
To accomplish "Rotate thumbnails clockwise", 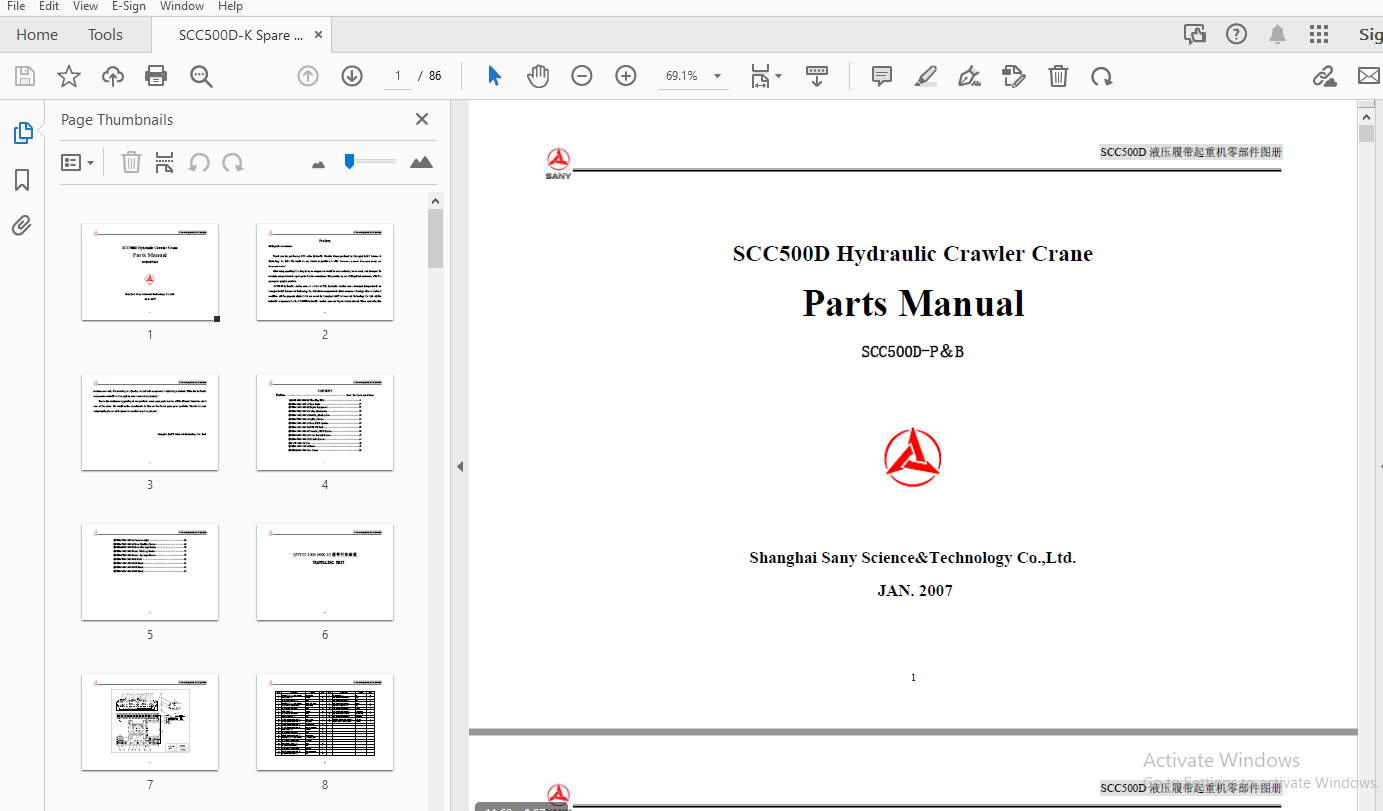I will (233, 162).
